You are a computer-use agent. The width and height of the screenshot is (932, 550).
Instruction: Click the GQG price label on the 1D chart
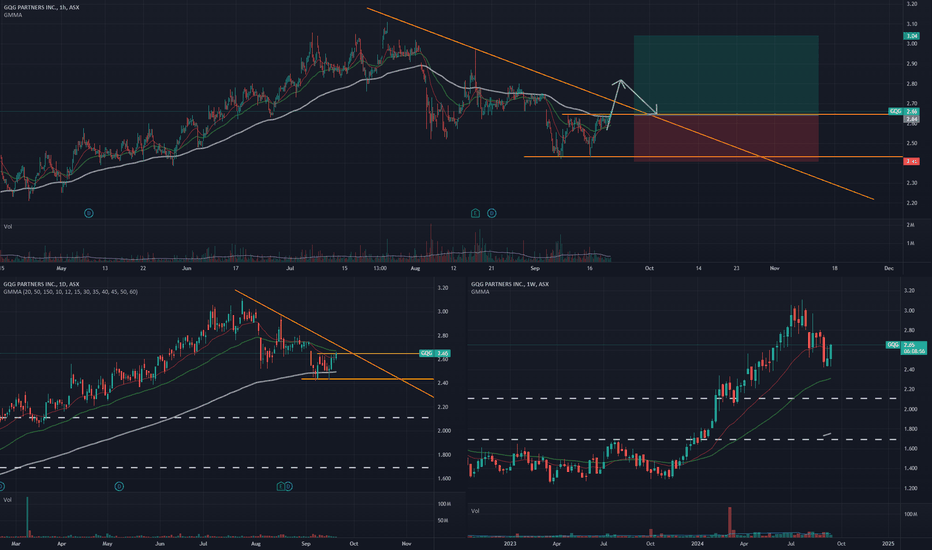coord(434,353)
